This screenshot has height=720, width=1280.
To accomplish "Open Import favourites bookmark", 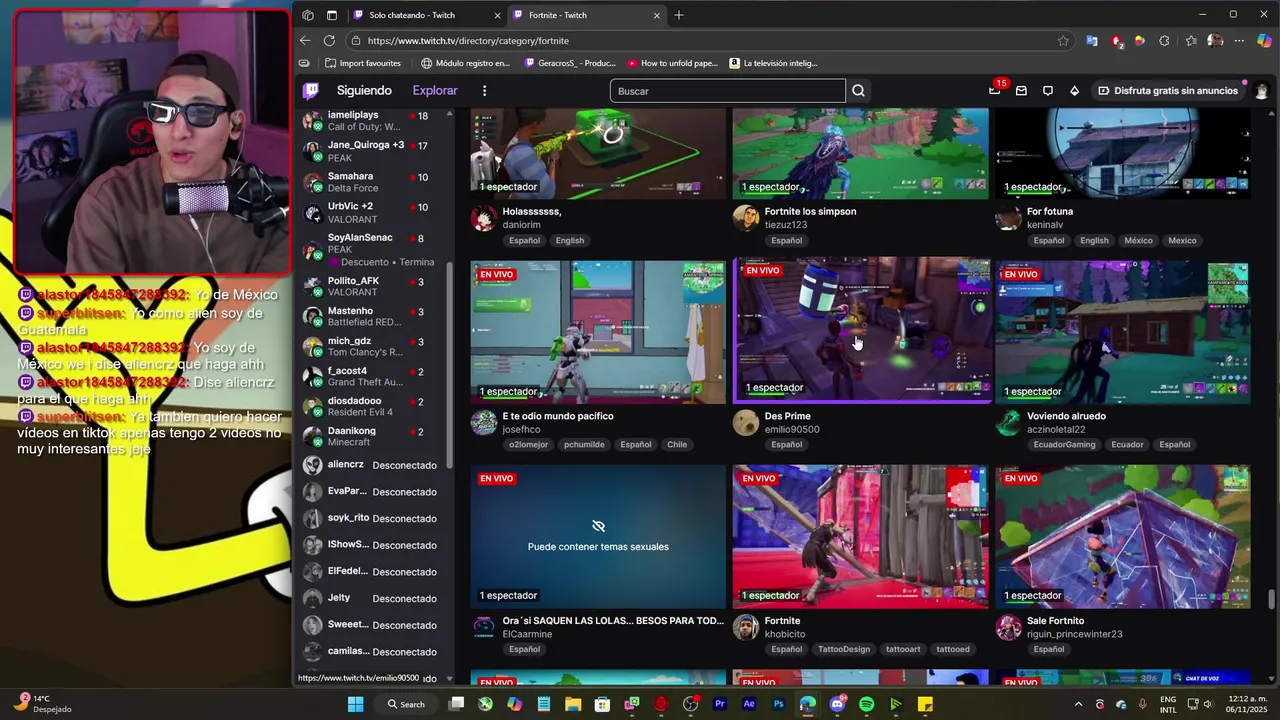I will 361,63.
